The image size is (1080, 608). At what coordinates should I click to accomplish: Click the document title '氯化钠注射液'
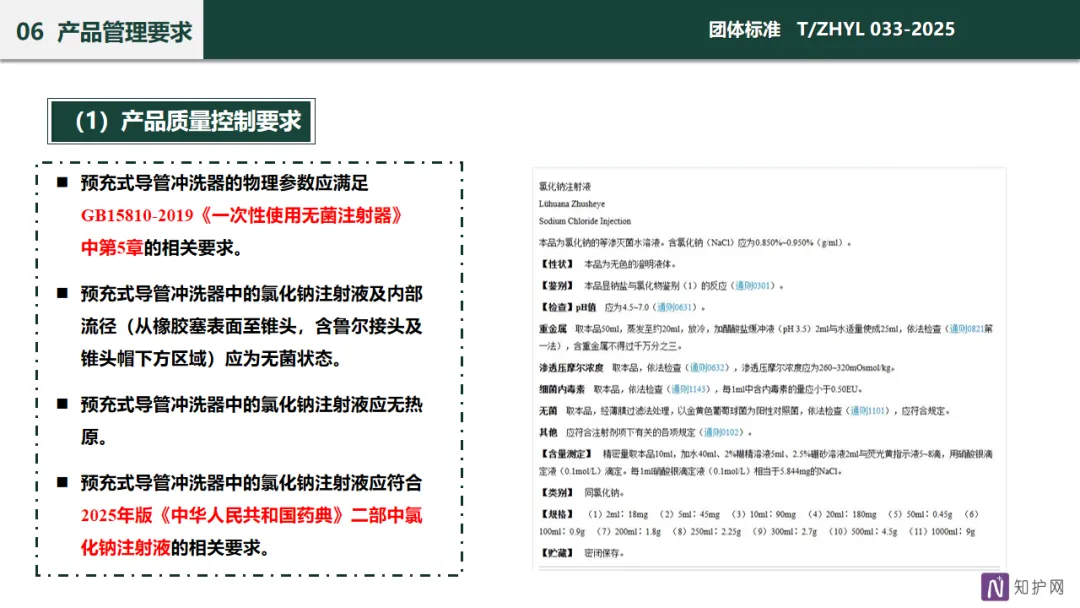pyautogui.click(x=565, y=187)
